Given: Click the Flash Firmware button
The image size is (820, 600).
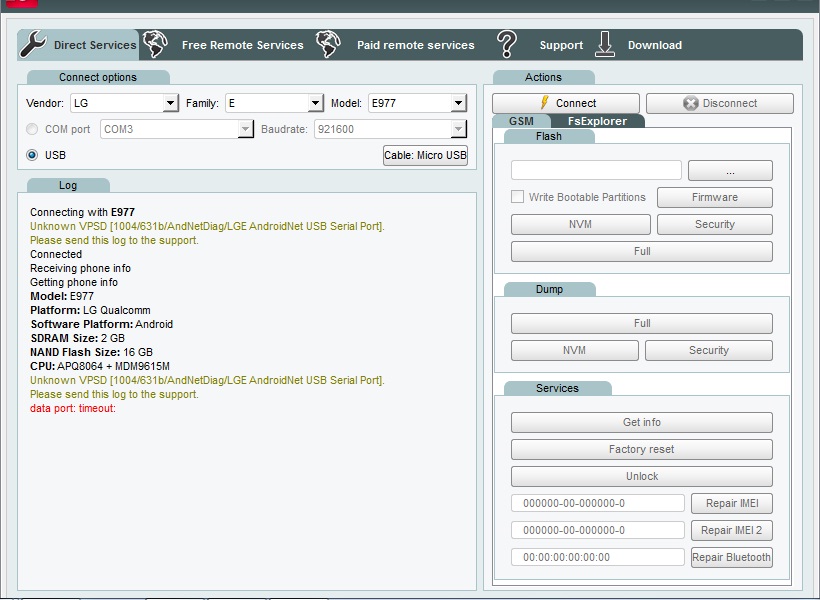Looking at the screenshot, I should tap(714, 197).
